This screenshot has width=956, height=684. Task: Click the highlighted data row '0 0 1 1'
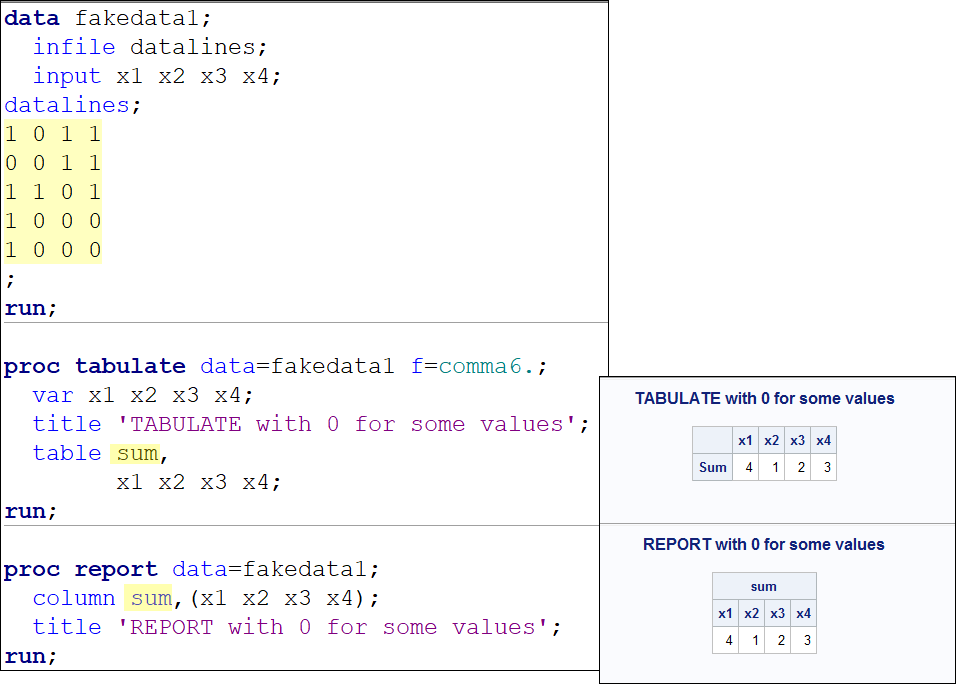(x=53, y=163)
